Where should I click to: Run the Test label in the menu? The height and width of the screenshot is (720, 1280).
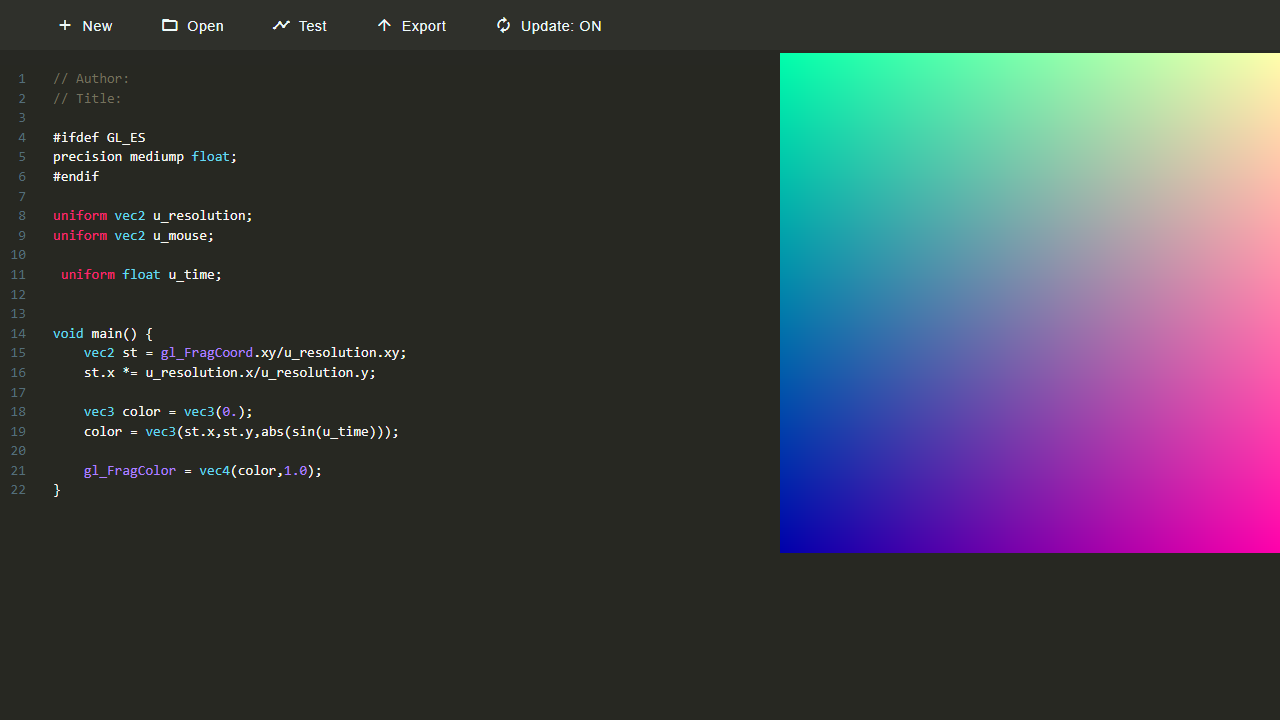coord(313,26)
